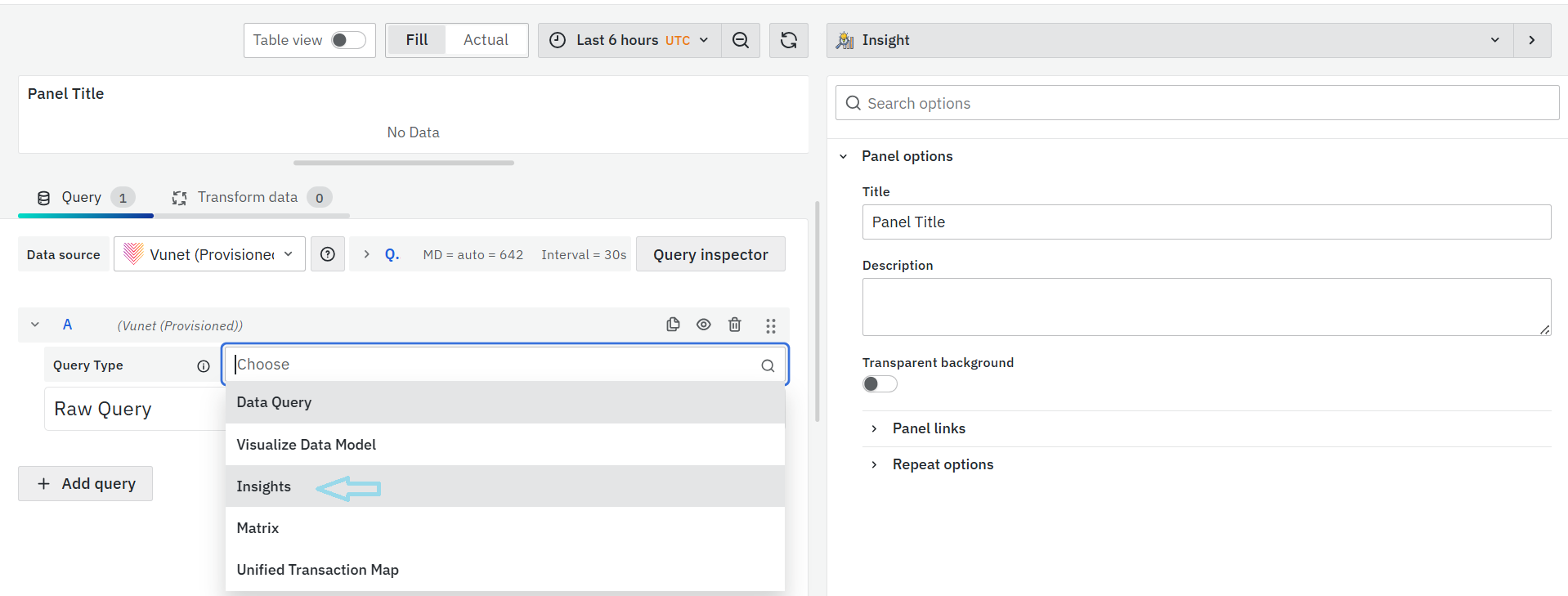Click the Query Type info icon
Viewport: 1568px width, 596px height.
204,366
